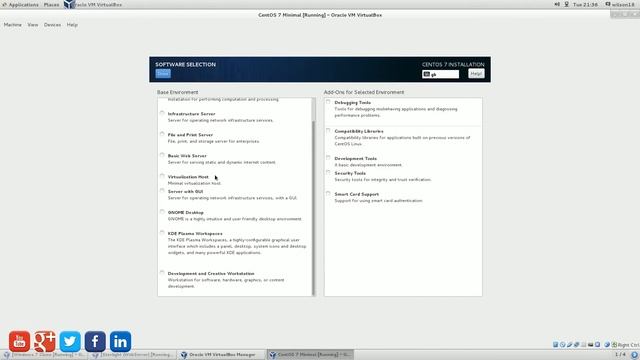This screenshot has width=640, height=360.
Task: Select Virtualization Host base environment
Action: pos(162,177)
